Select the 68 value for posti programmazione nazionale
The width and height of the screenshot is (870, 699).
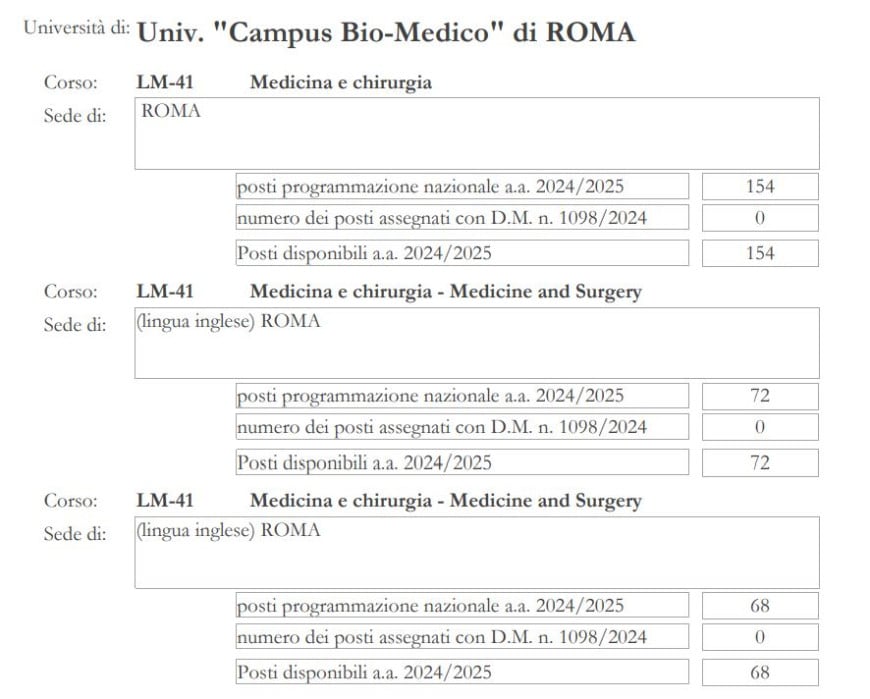(x=760, y=606)
